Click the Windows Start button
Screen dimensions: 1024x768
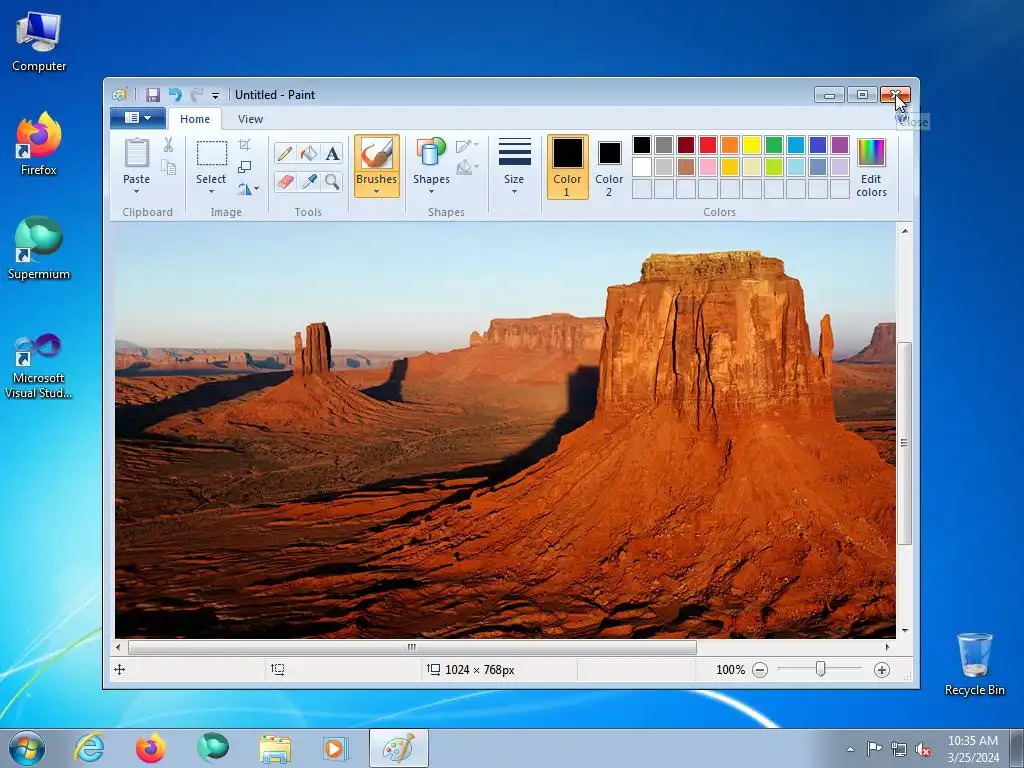[x=27, y=748]
